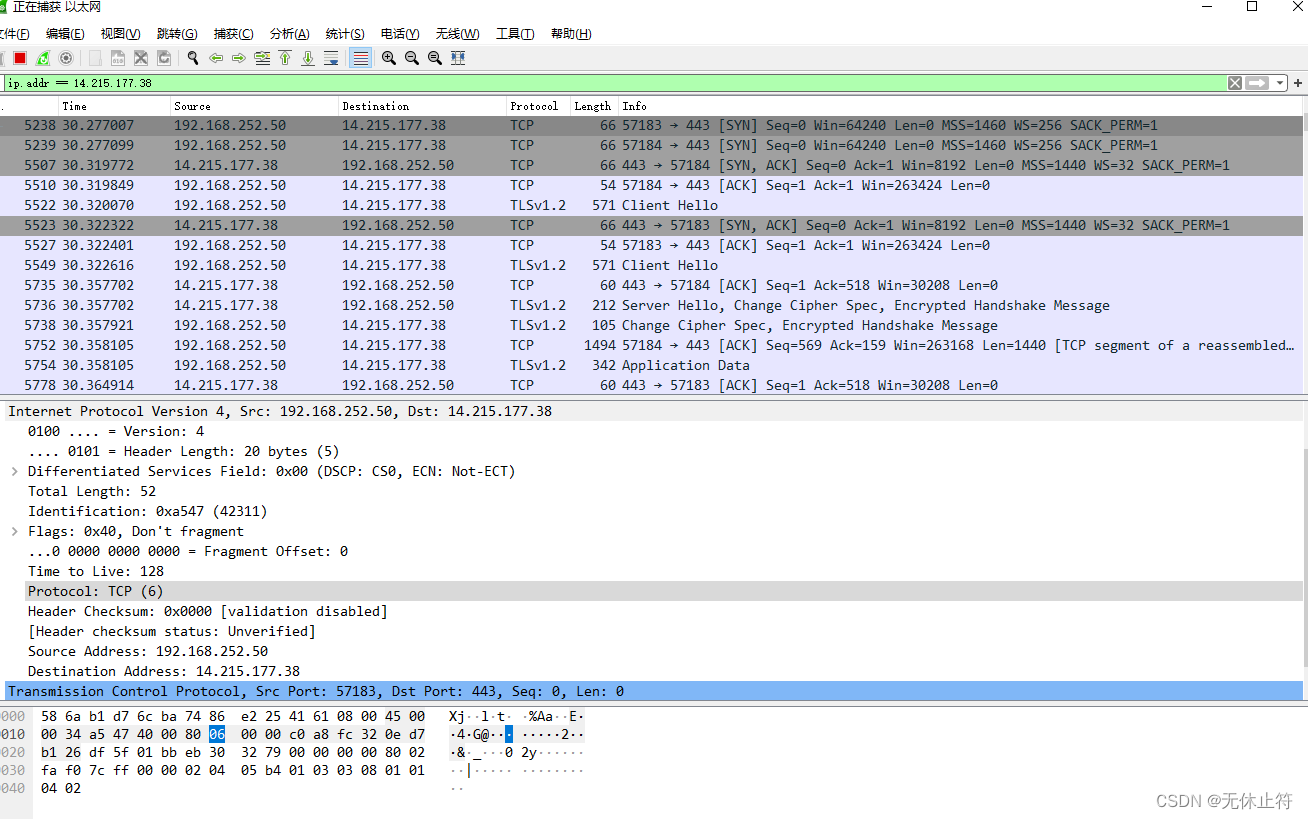Zoom in on packet text
Viewport: 1308px width, 819px height.
pos(389,58)
